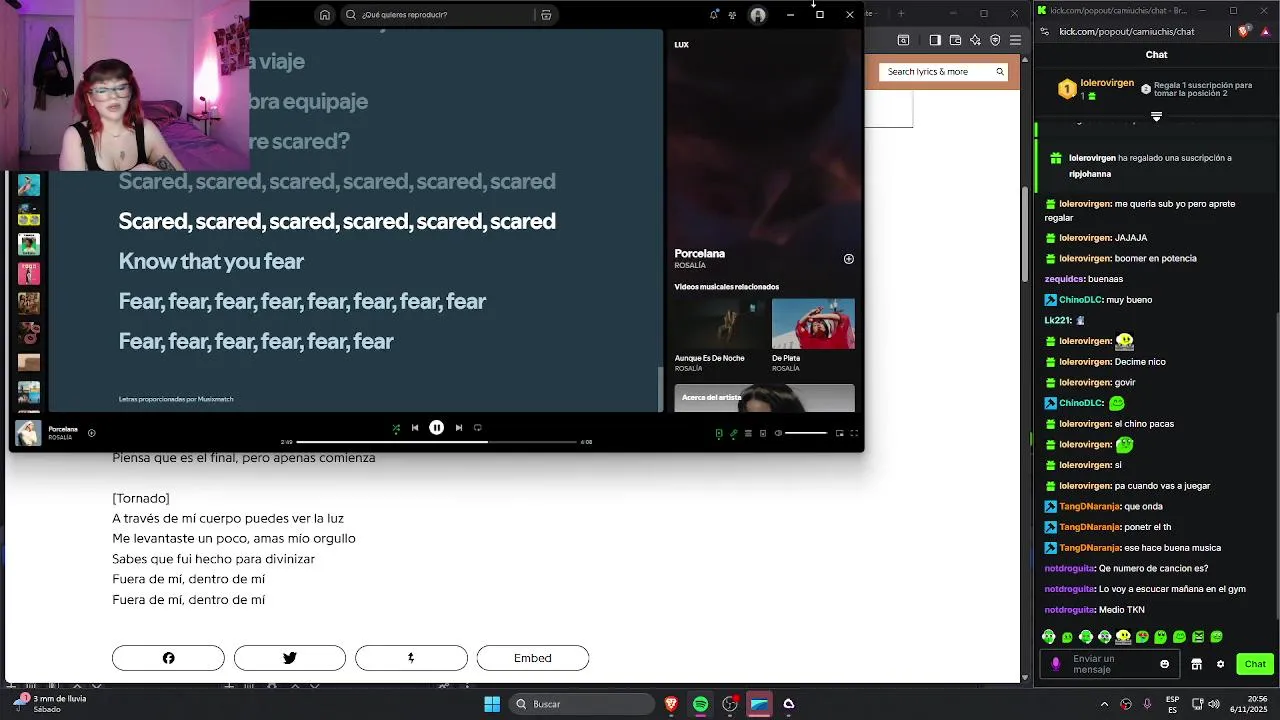Viewport: 1280px width, 720px height.
Task: Toggle the Now Playing view panel
Action: pos(719,433)
